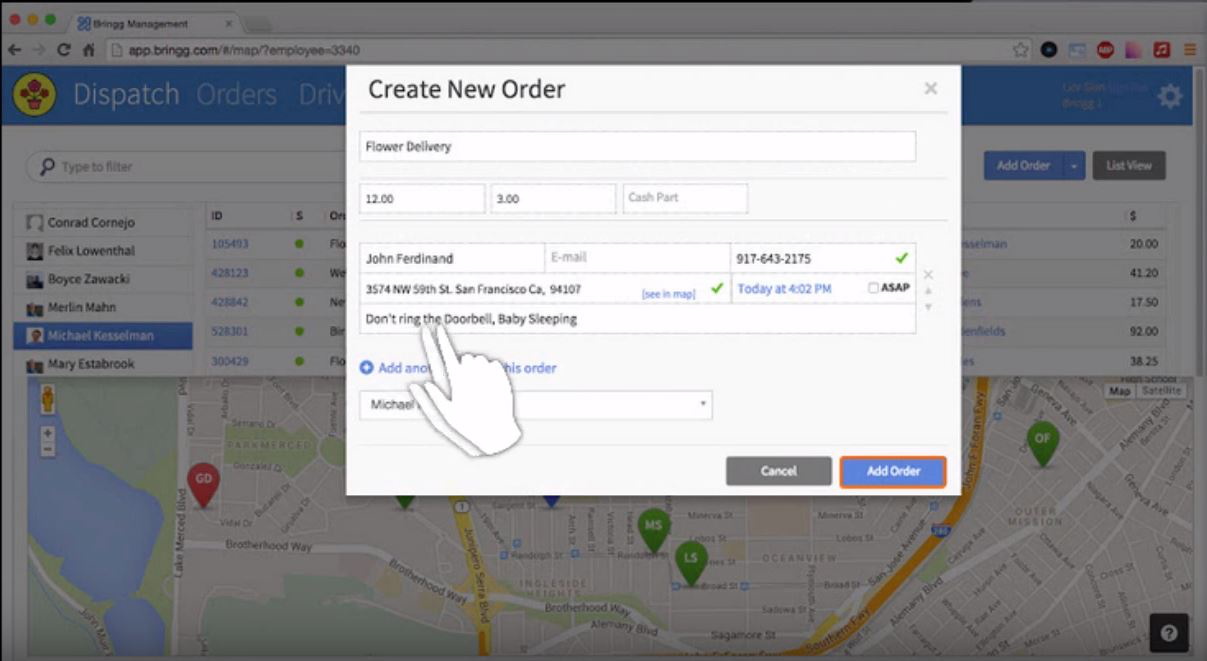Click the E-mail field

637,258
